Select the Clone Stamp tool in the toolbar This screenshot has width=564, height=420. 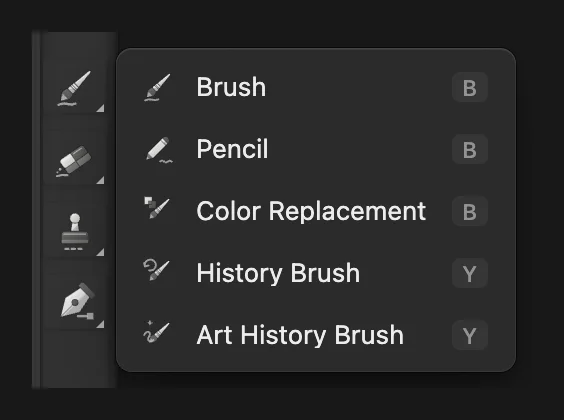[x=75, y=232]
